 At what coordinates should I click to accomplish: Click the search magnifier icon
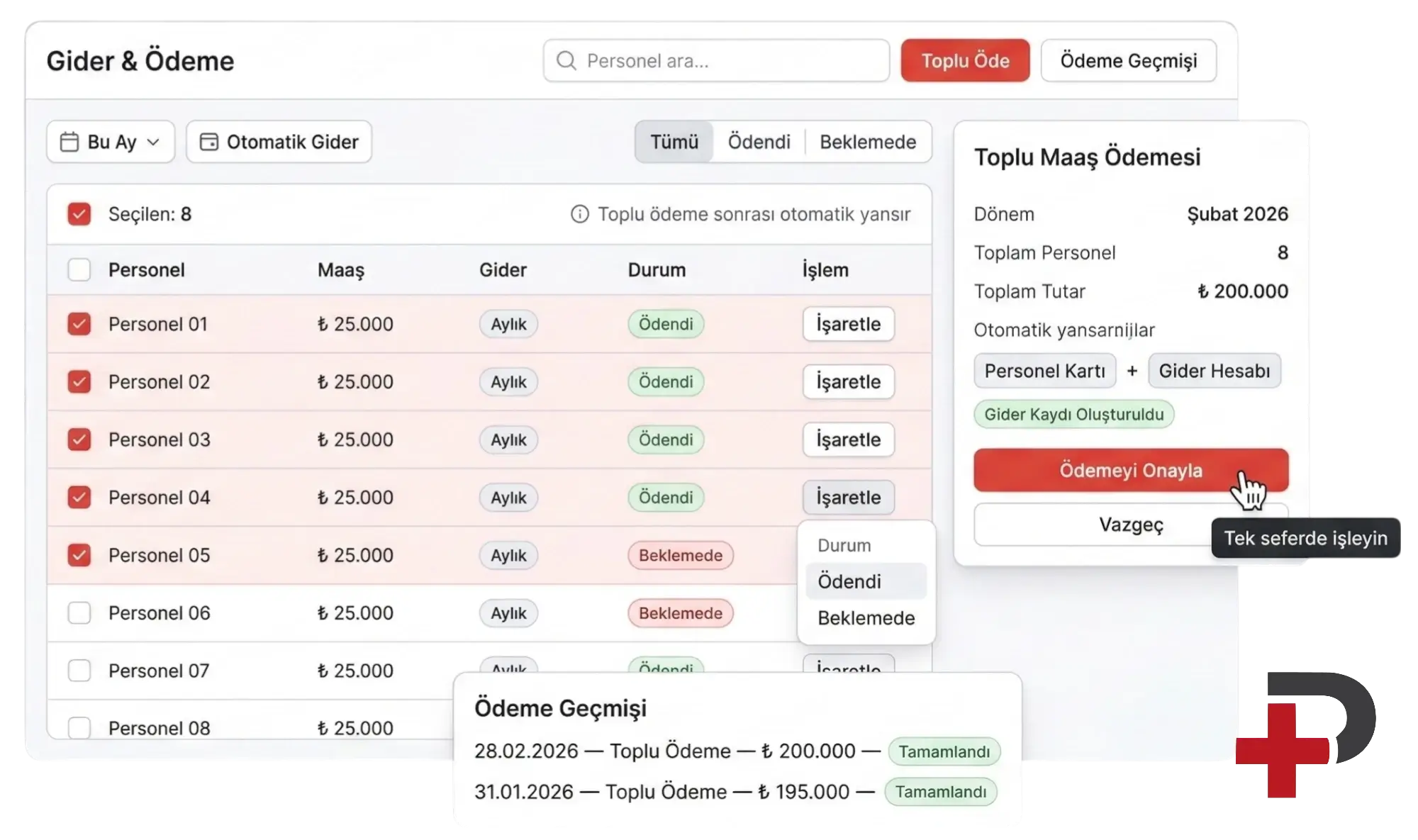566,61
